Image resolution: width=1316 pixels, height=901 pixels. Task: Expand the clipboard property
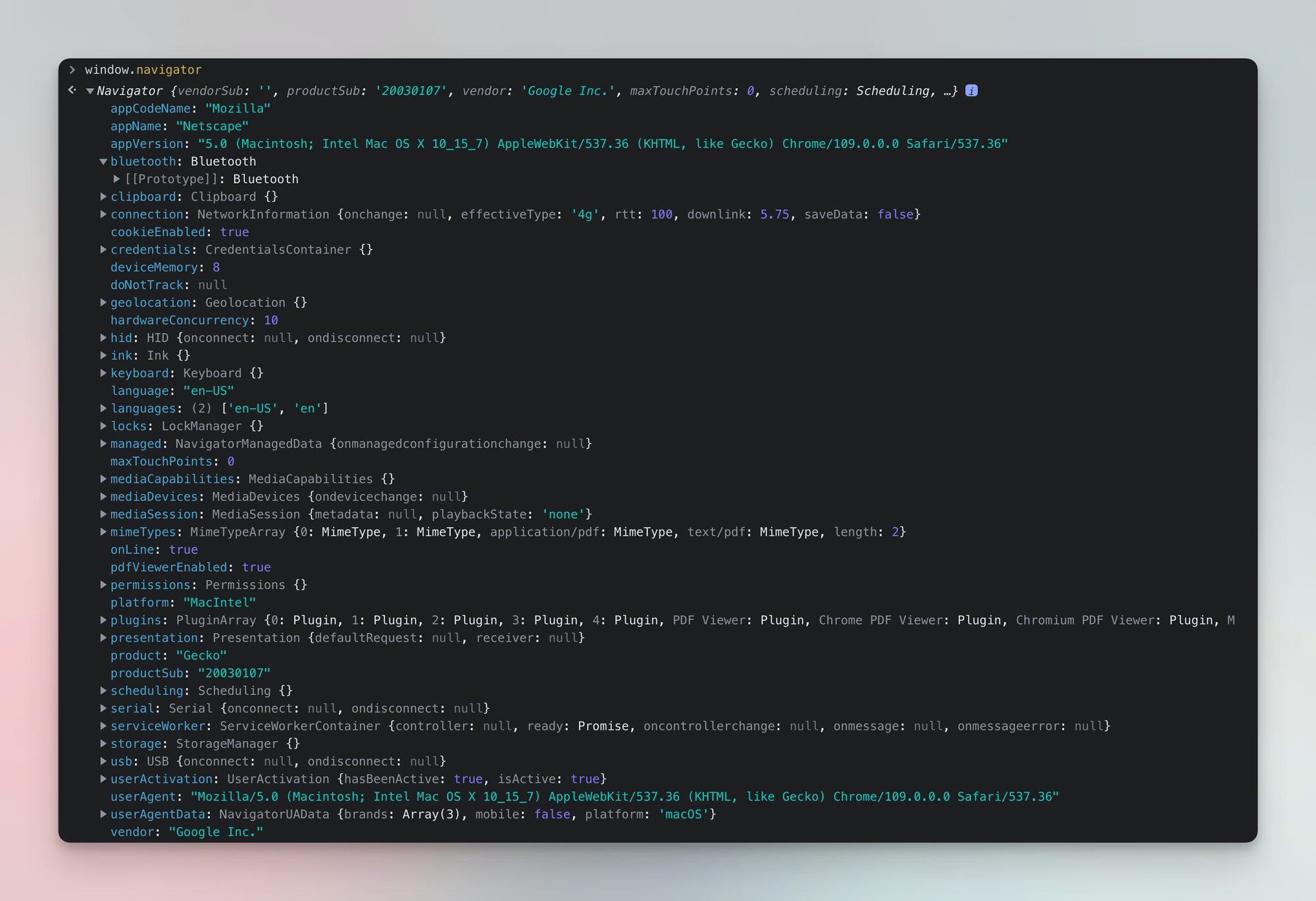103,196
